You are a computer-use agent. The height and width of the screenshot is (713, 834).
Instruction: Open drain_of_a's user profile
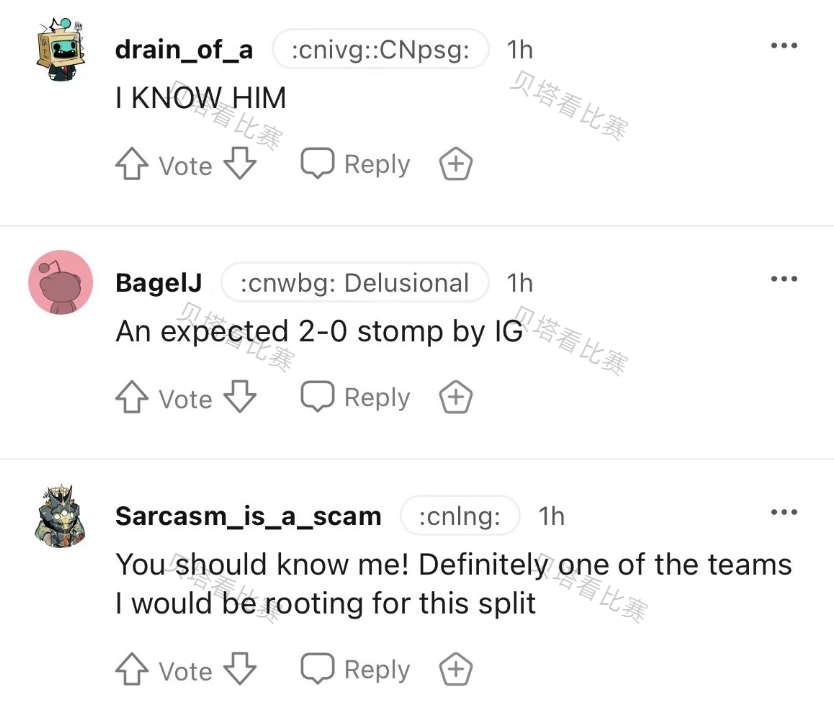183,48
